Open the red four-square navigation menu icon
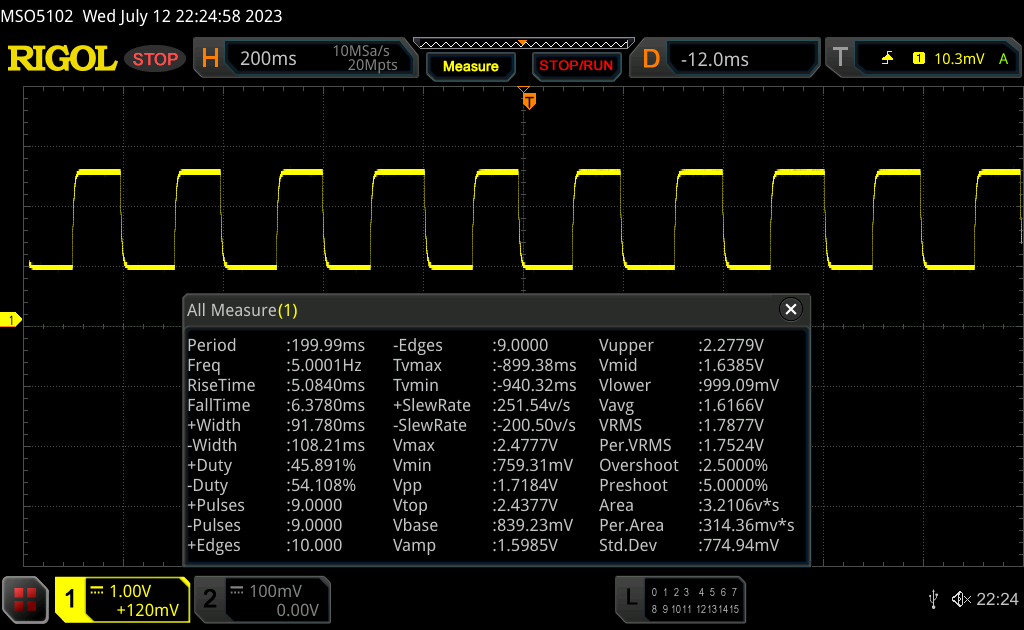1024x630 pixels. click(25, 599)
